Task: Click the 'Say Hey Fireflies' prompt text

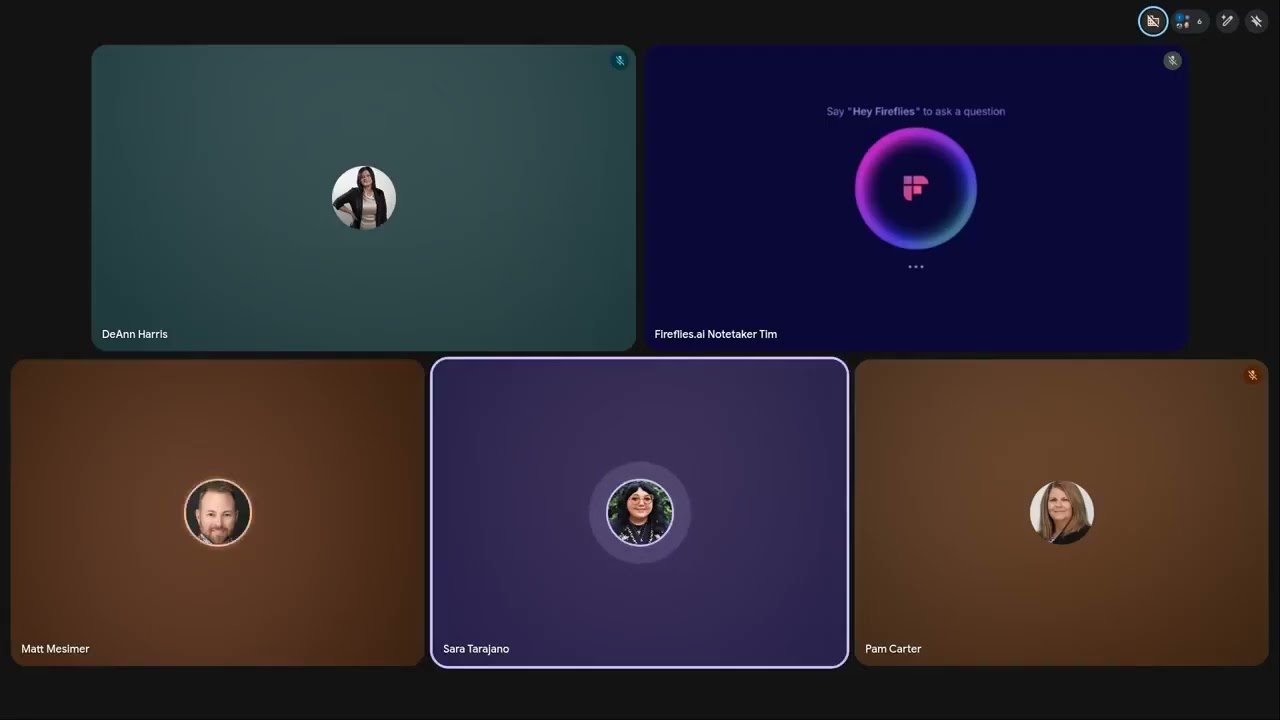Action: [916, 111]
